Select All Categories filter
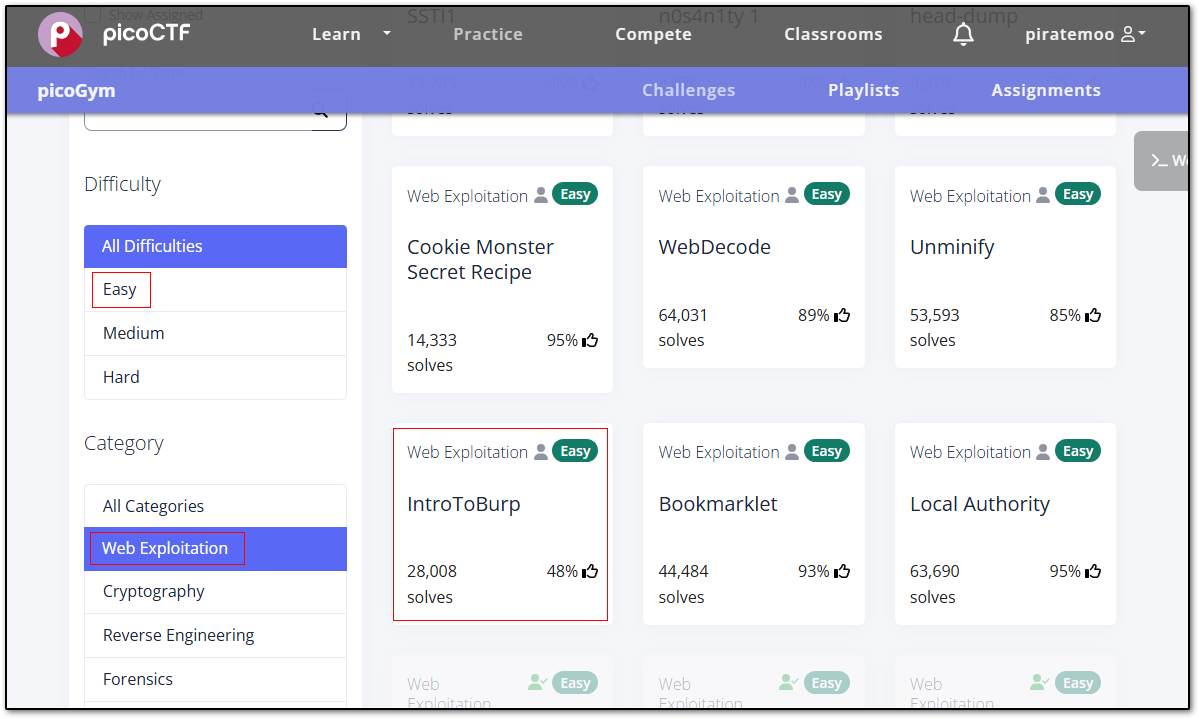The height and width of the screenshot is (719, 1199). click(x=216, y=506)
